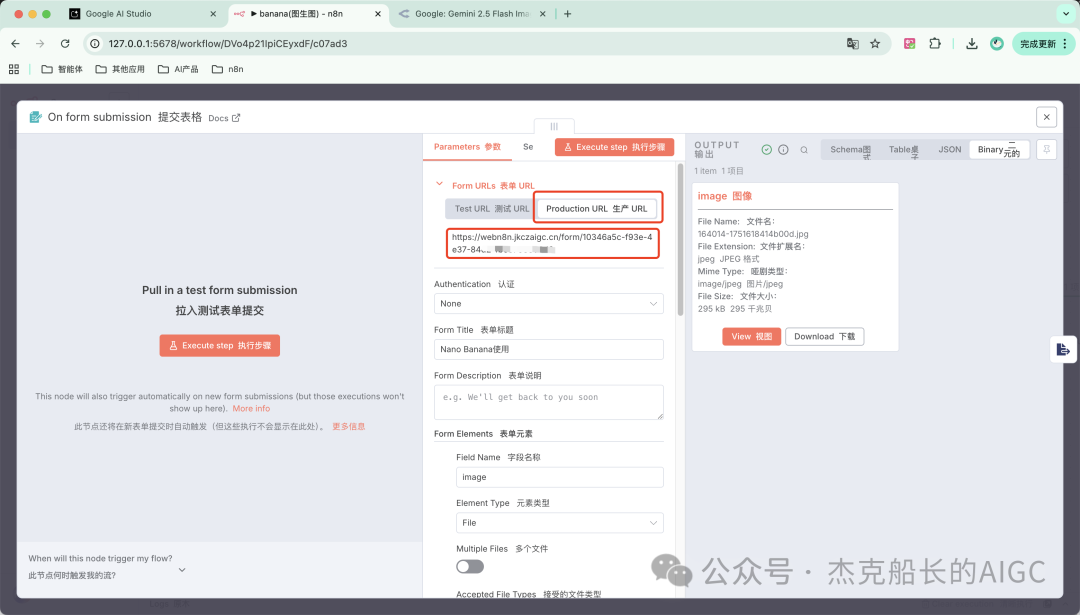Click the More info link

(251, 408)
